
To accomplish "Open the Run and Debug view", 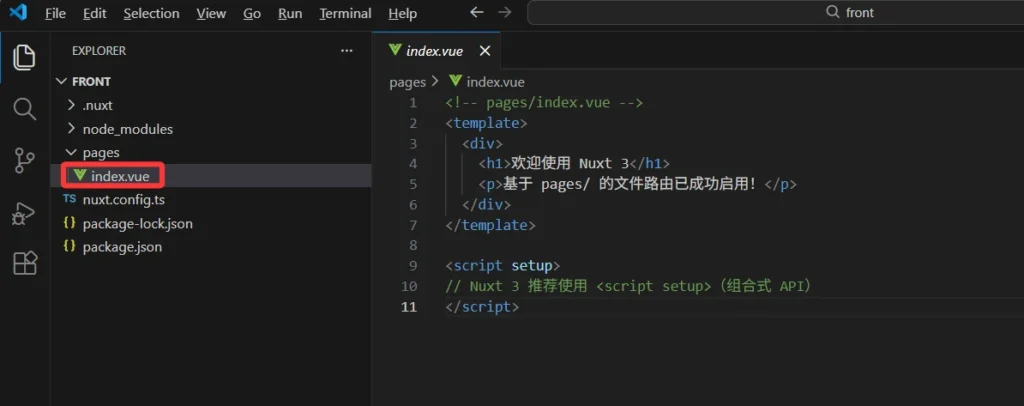I will click(x=24, y=213).
